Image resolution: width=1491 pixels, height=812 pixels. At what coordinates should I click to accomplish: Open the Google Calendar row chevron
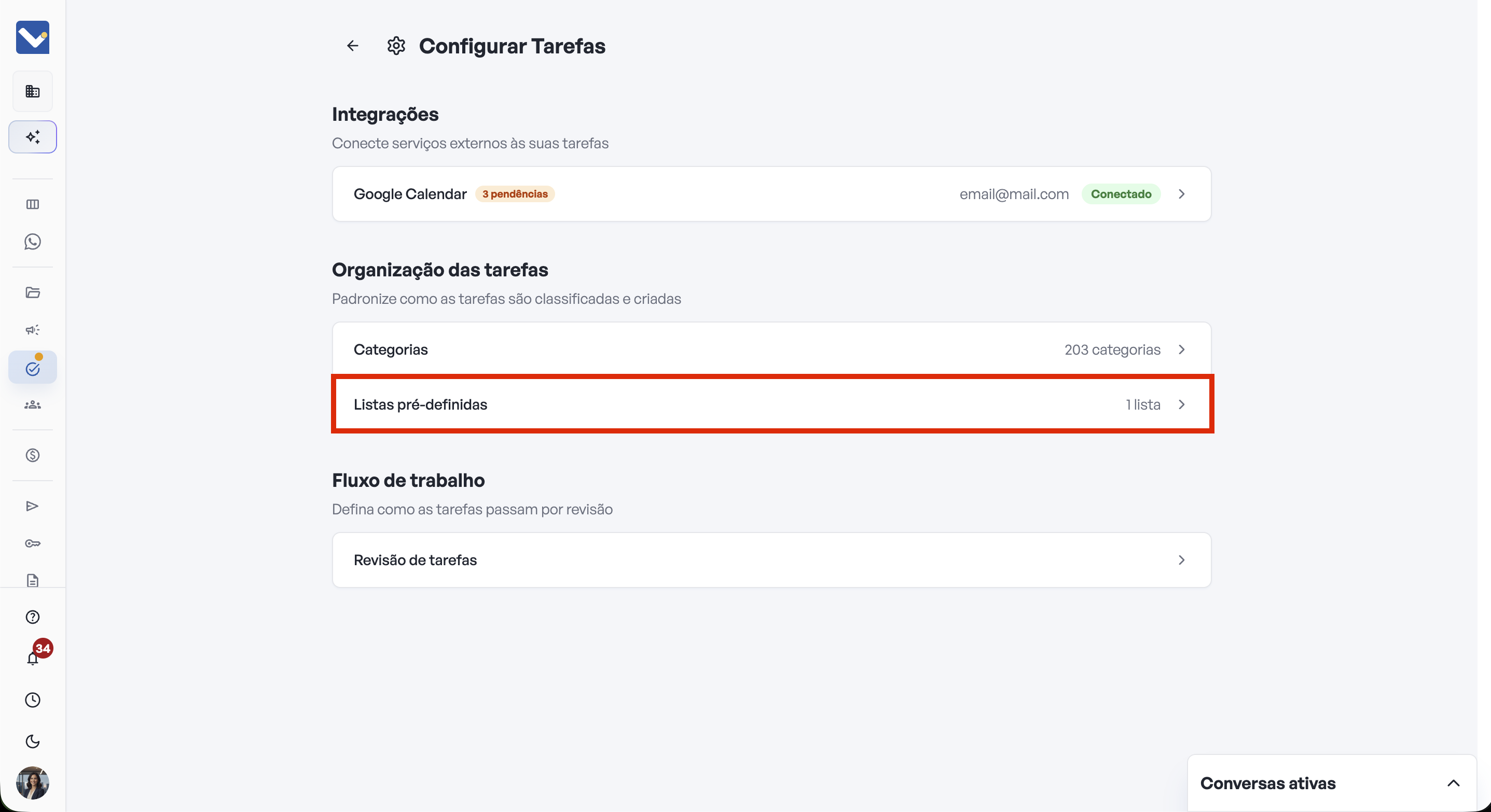tap(1181, 194)
